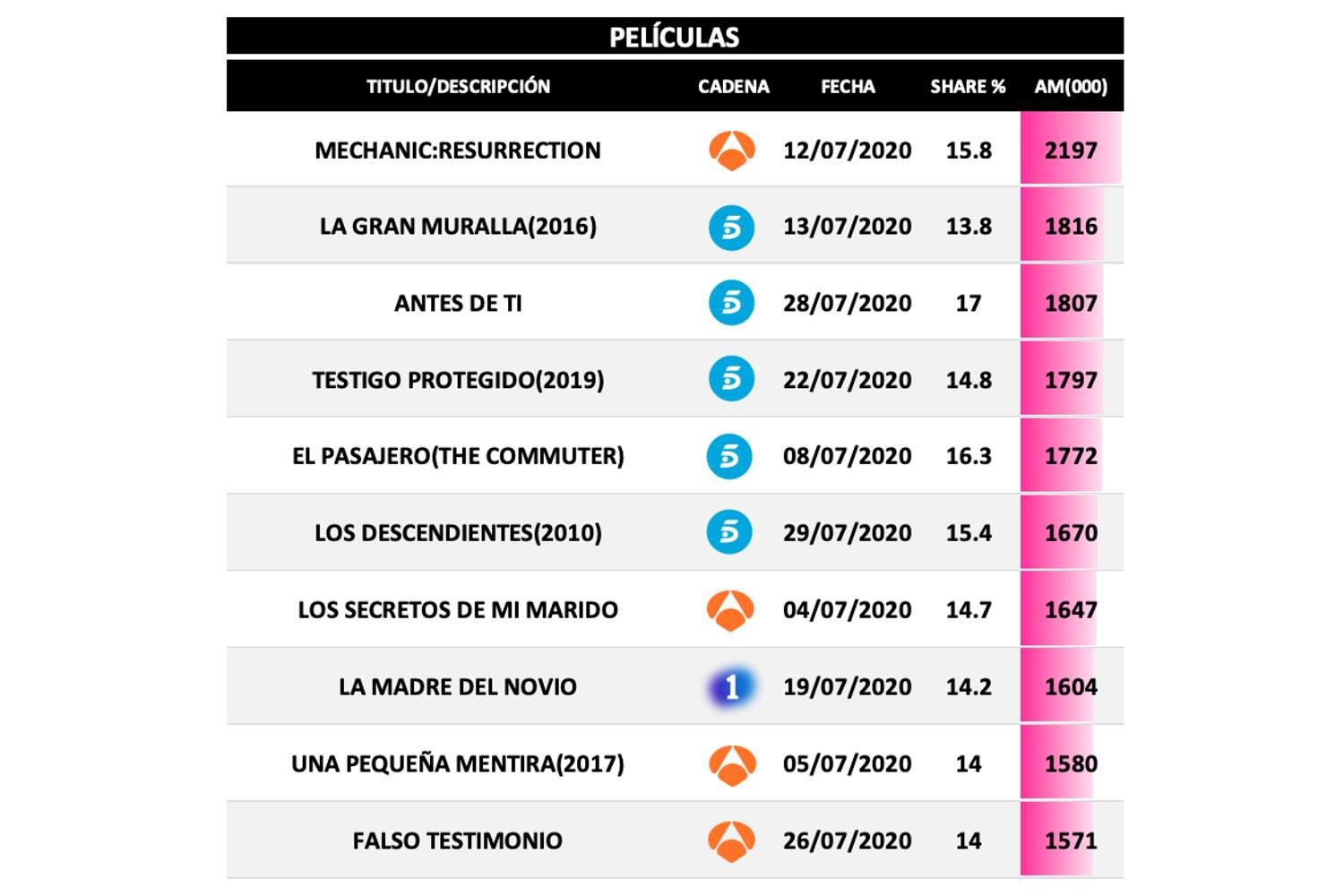Select the date 28/07/2020
The image size is (1344, 896).
tap(848, 303)
